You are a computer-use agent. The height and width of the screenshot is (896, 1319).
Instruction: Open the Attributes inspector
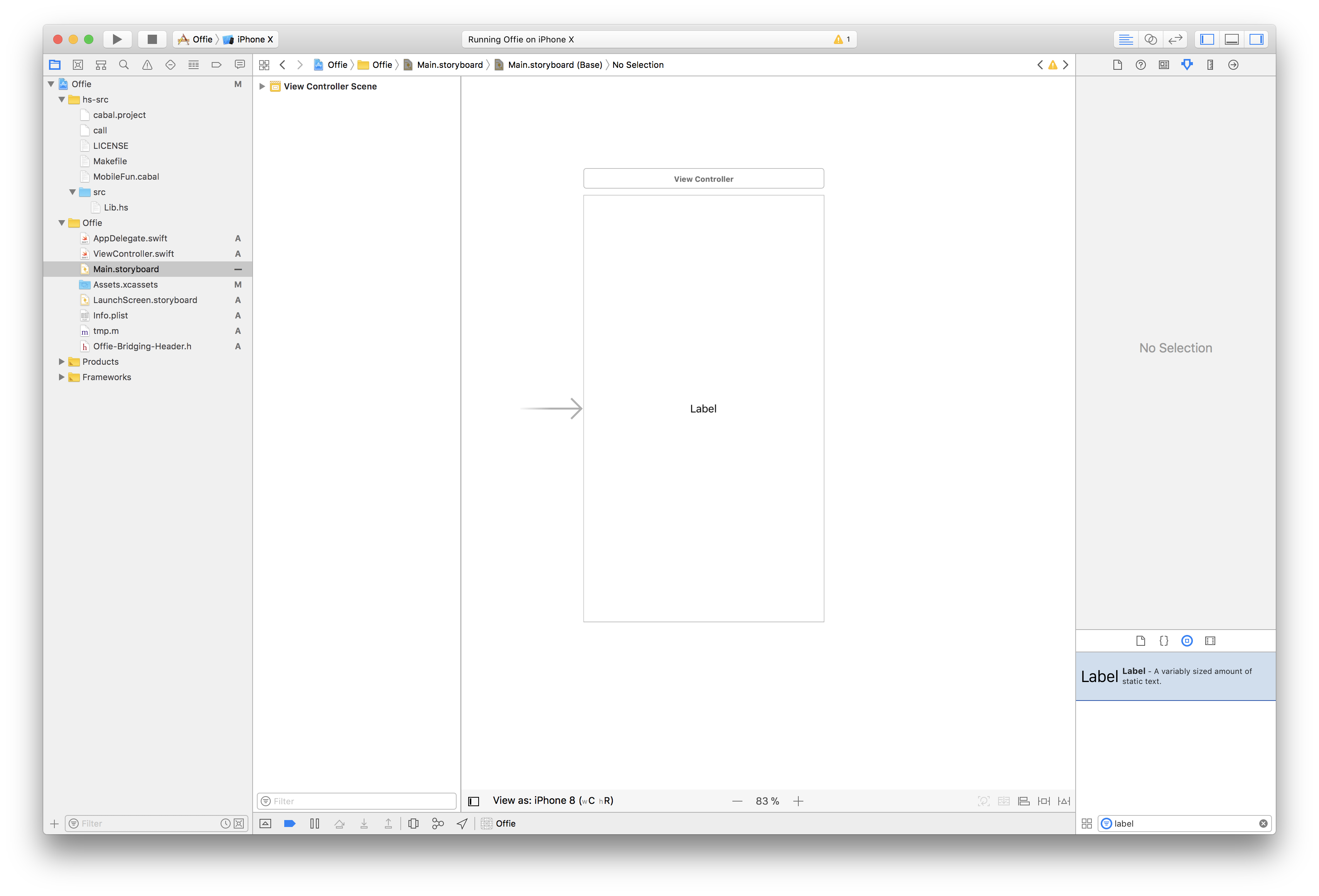(x=1187, y=65)
